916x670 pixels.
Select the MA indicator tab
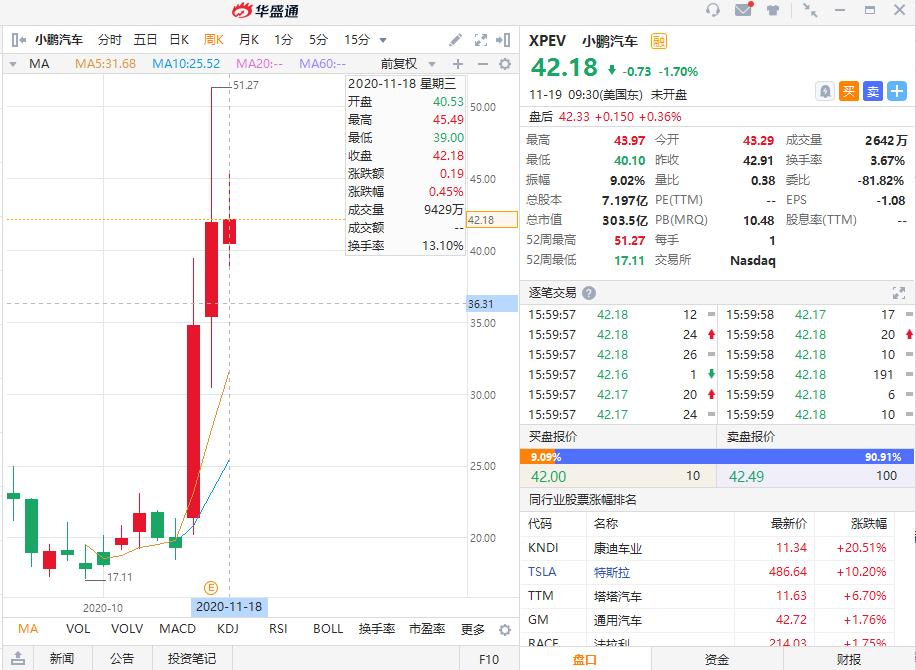(x=28, y=629)
